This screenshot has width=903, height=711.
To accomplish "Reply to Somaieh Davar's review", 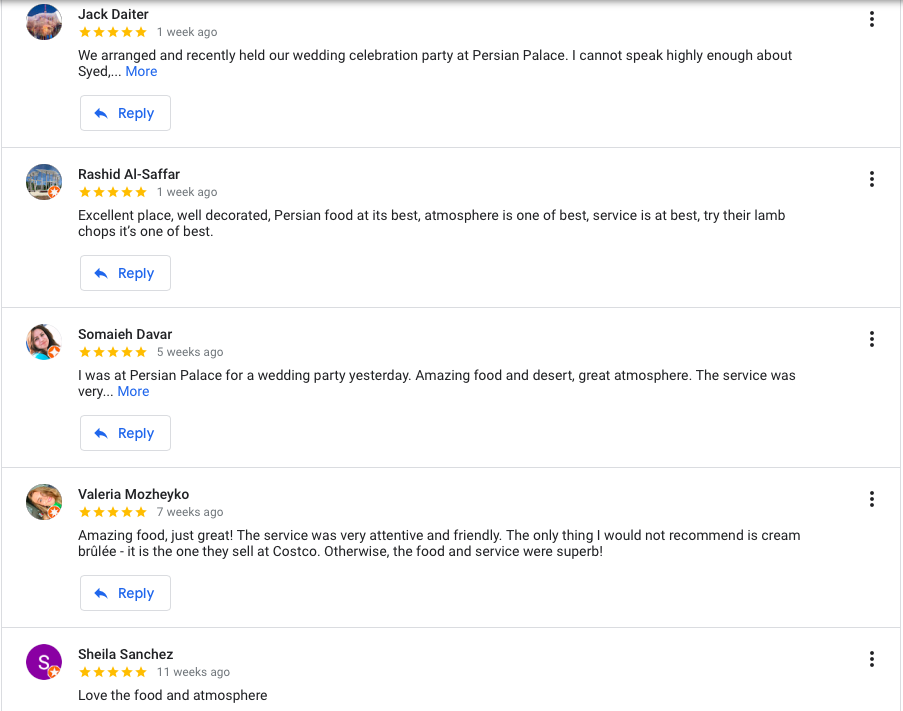I will coord(125,433).
